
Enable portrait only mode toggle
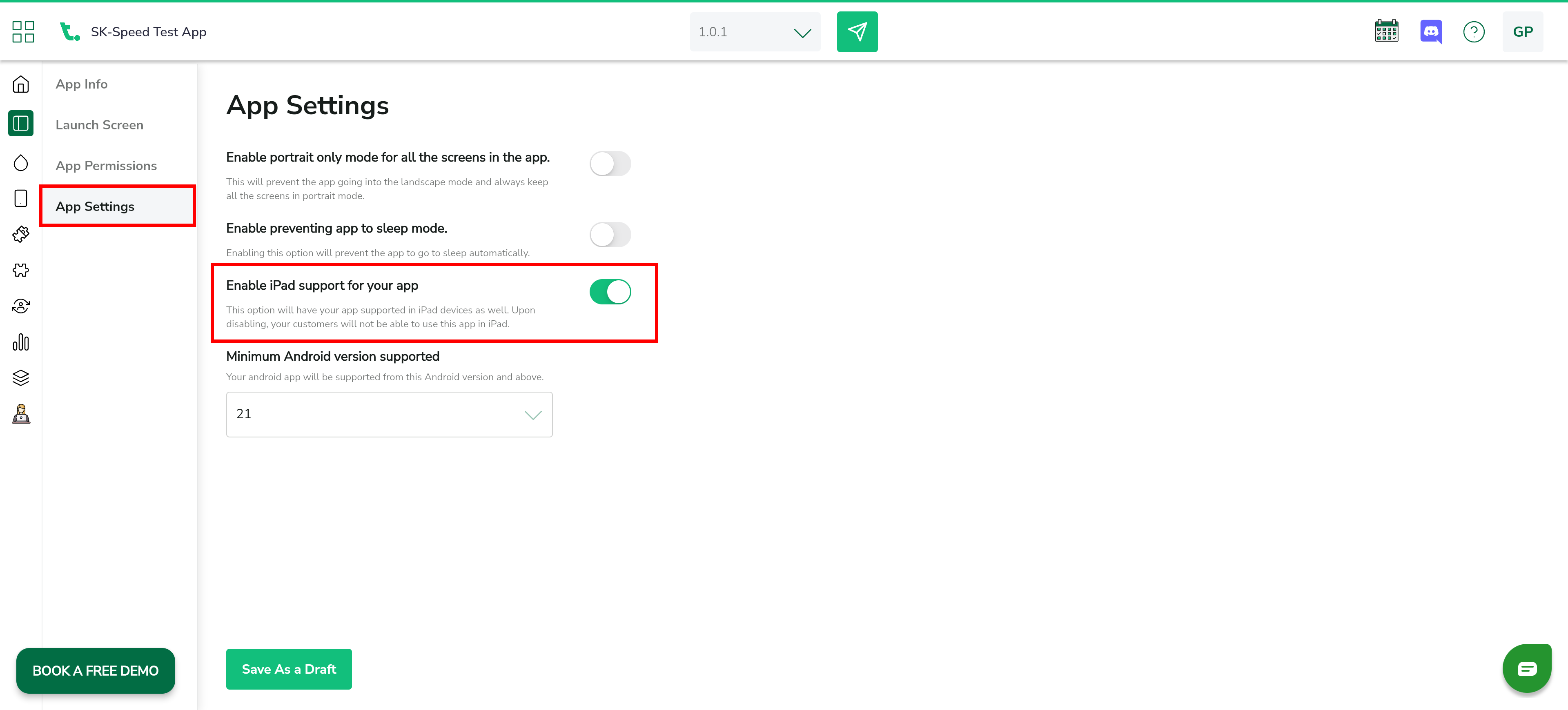coord(610,164)
